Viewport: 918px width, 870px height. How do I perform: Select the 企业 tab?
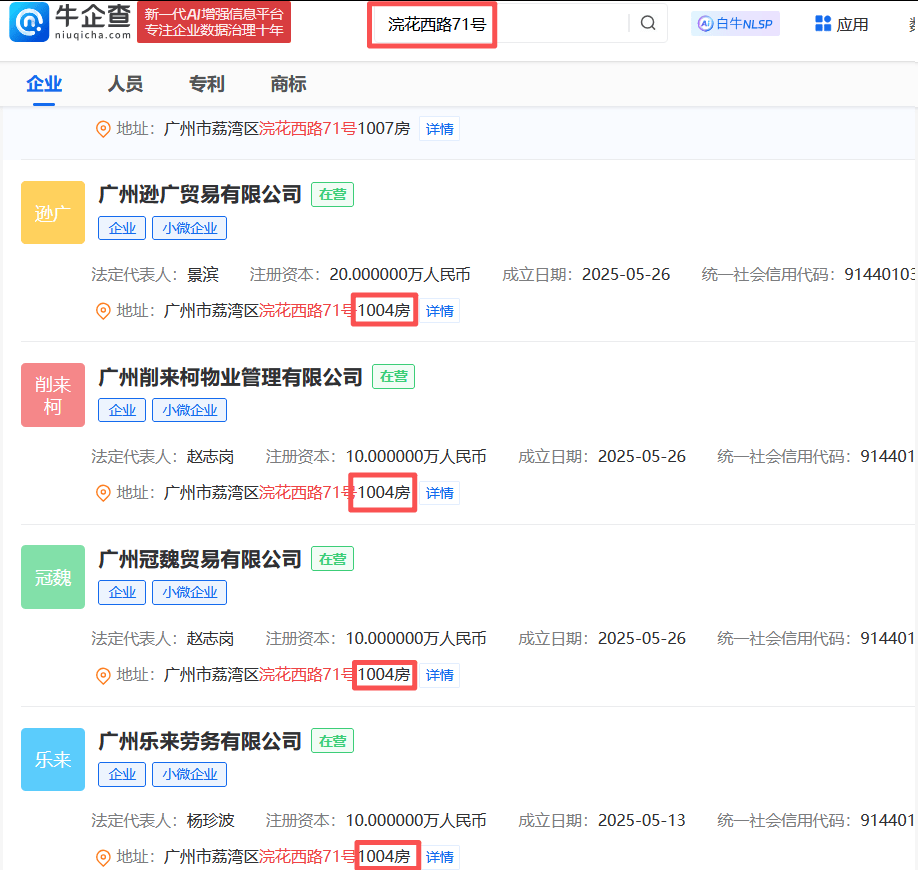tap(43, 84)
